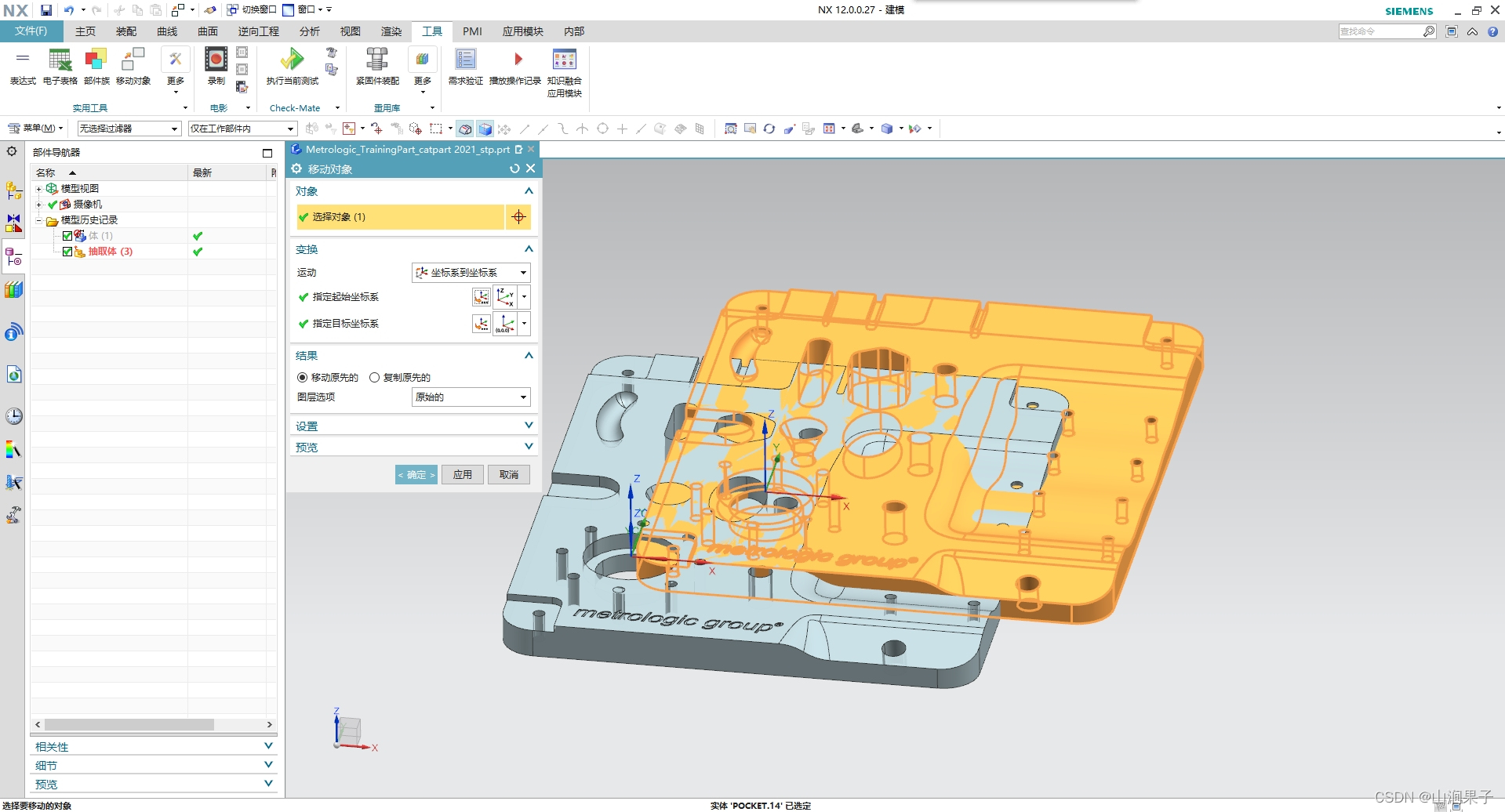Toggle checkbox for 体 (1) feature

[x=67, y=236]
